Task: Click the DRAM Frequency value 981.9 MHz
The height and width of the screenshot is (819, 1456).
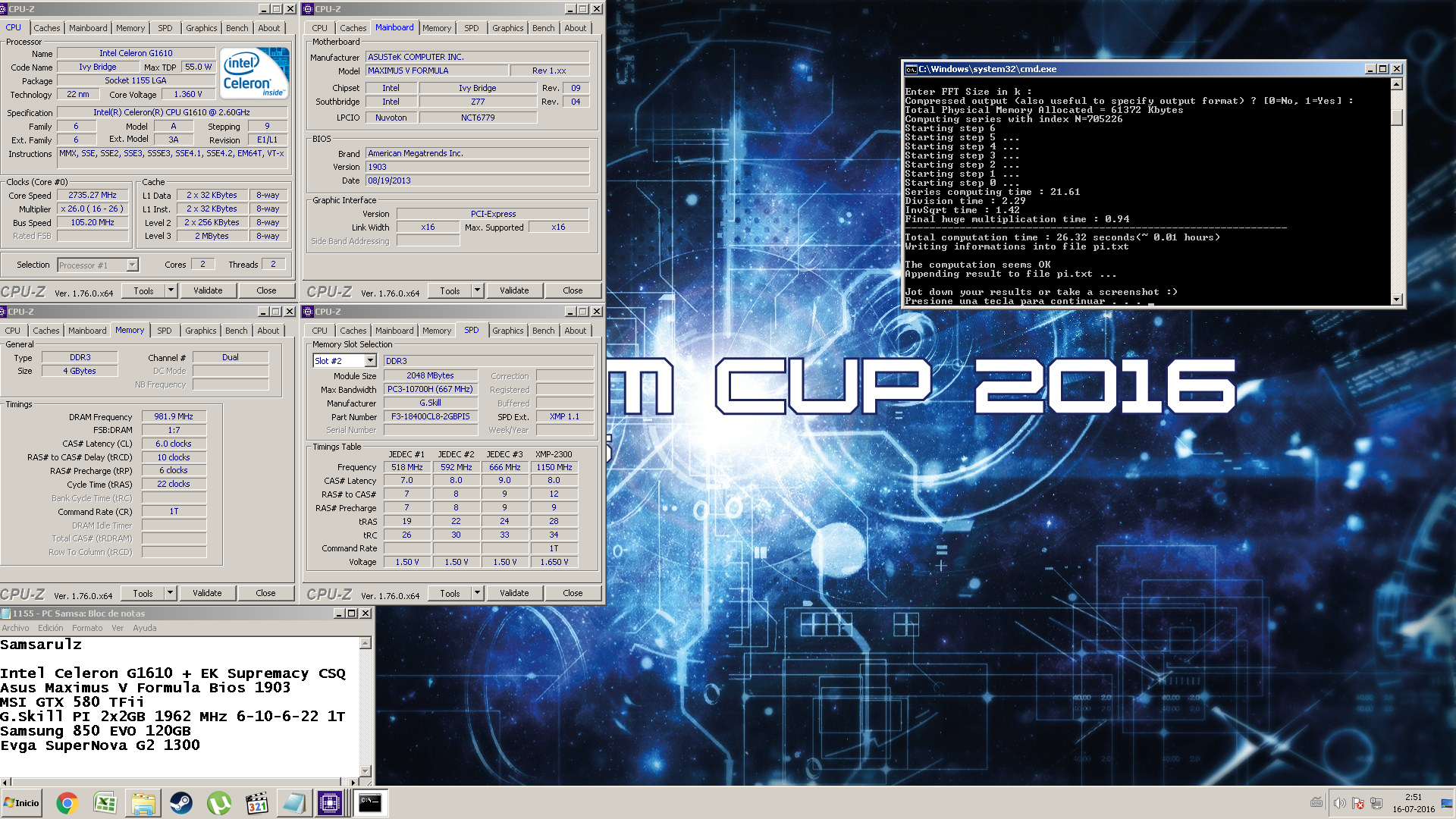Action: 174,416
